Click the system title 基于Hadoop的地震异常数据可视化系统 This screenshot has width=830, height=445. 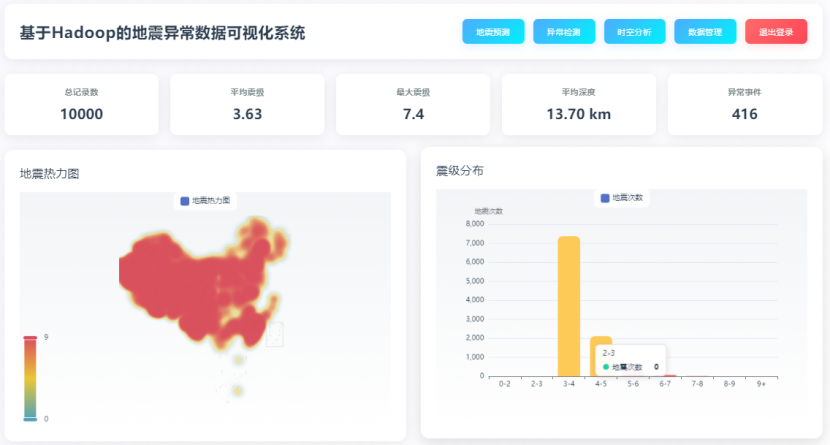click(163, 33)
